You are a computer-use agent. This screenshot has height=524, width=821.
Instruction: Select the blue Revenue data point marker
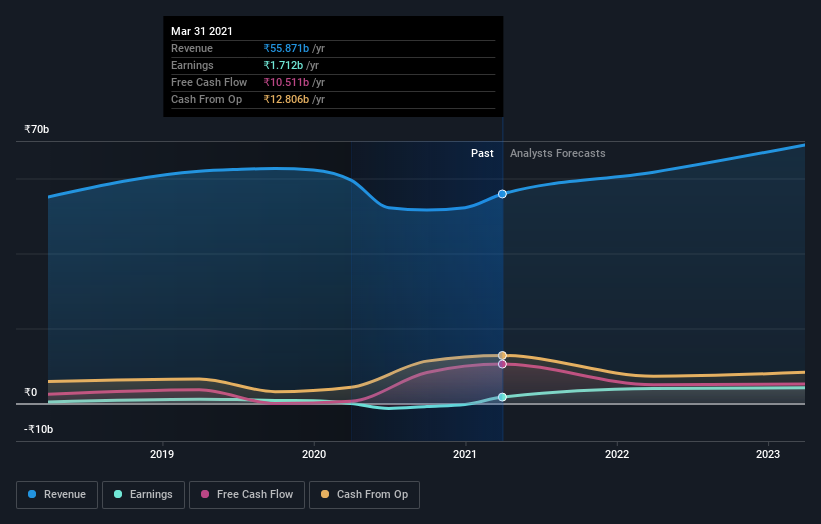point(502,194)
